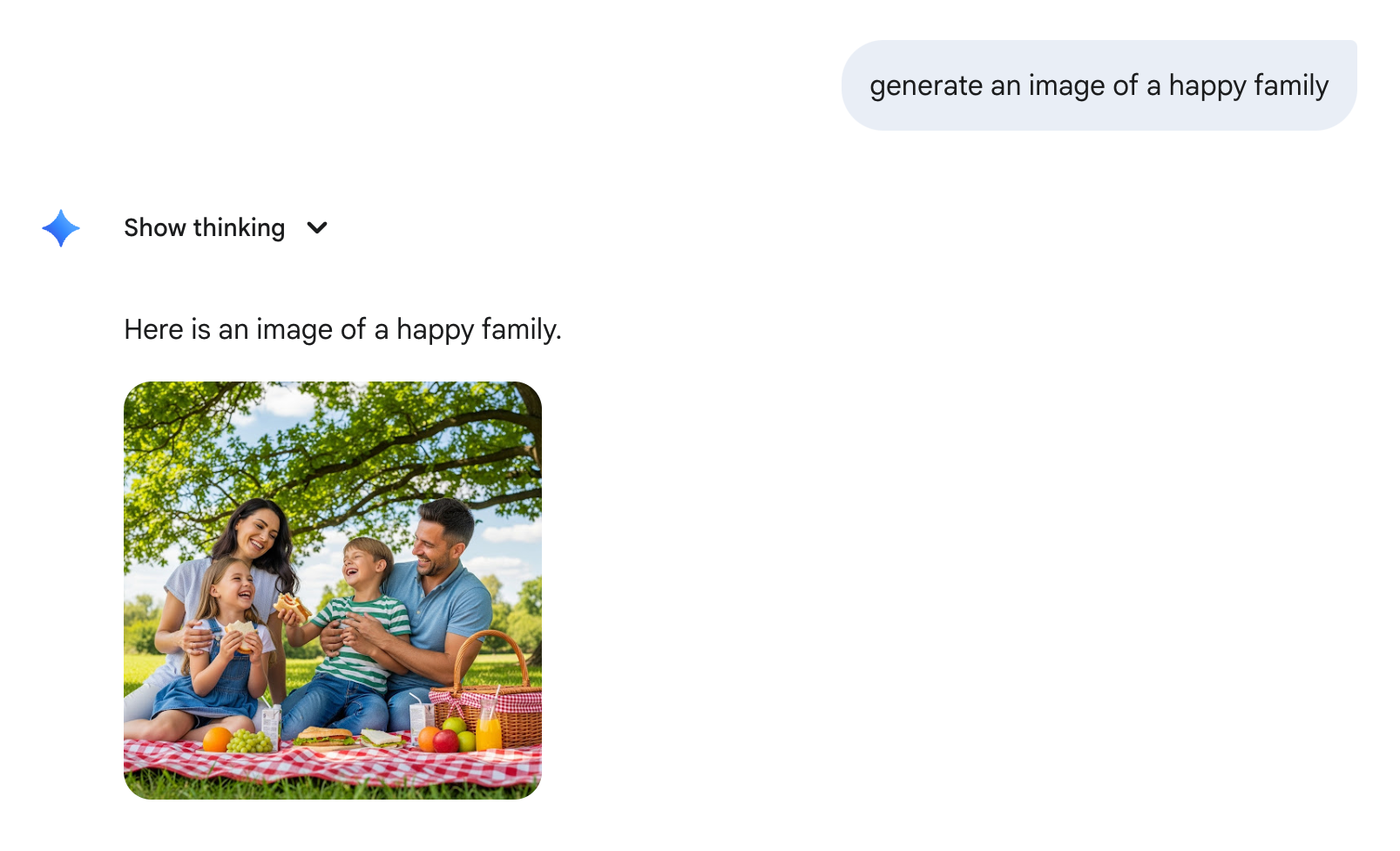The height and width of the screenshot is (851, 1400).
Task: Open the generated family picnic image
Action: tap(332, 590)
